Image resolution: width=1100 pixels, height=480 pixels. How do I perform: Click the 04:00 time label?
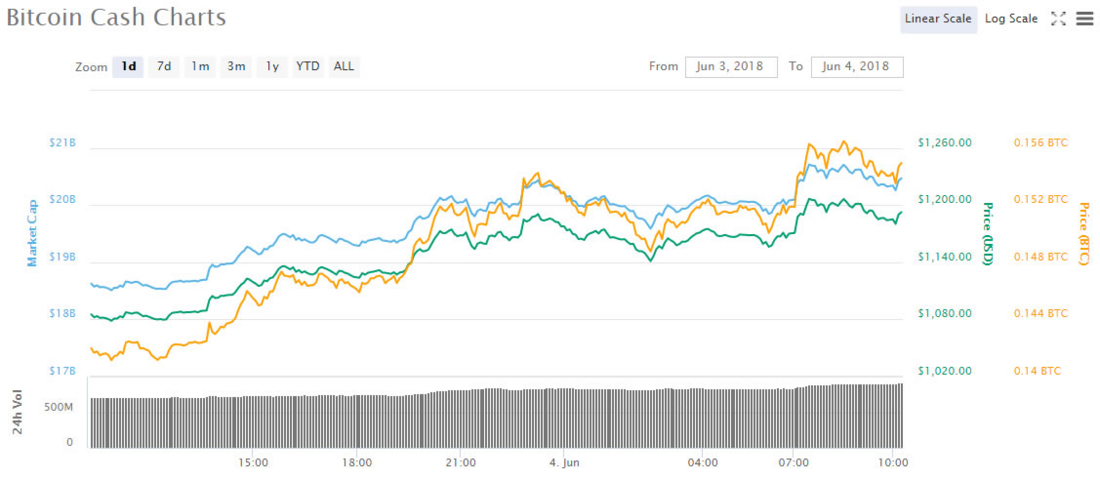702,462
